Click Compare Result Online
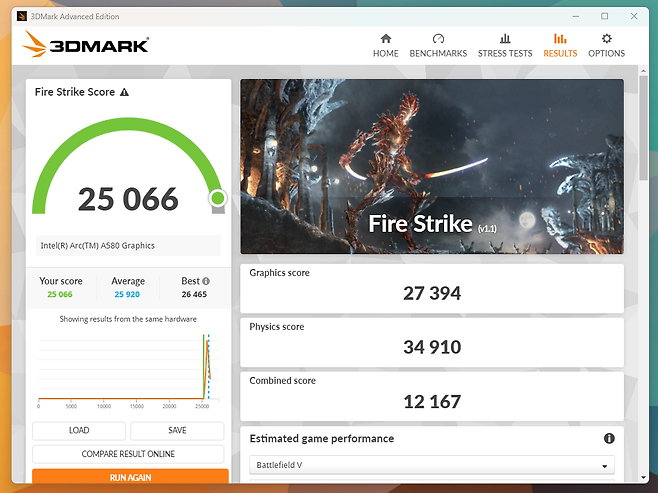This screenshot has height=493, width=658. pos(128,454)
